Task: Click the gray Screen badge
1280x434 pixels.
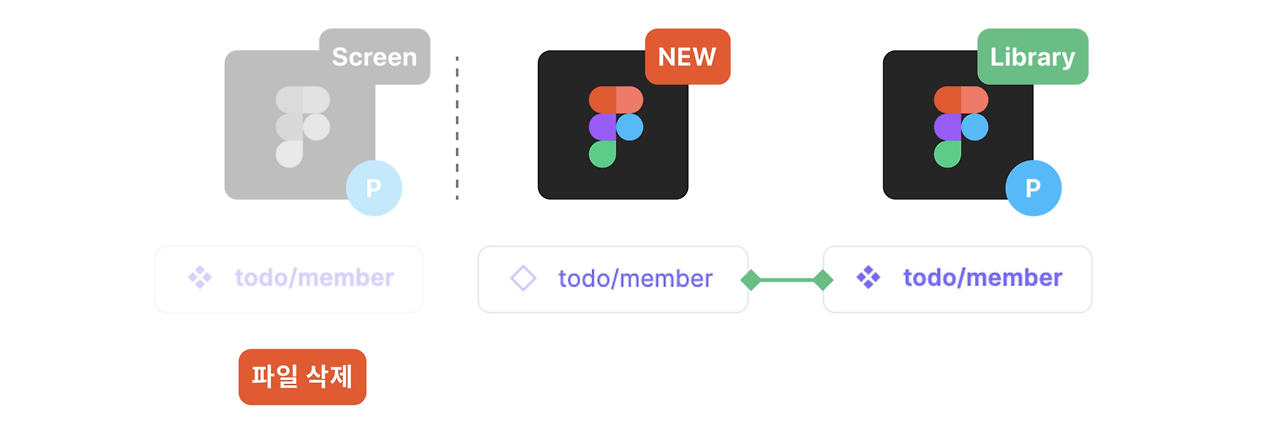Action: tap(375, 56)
